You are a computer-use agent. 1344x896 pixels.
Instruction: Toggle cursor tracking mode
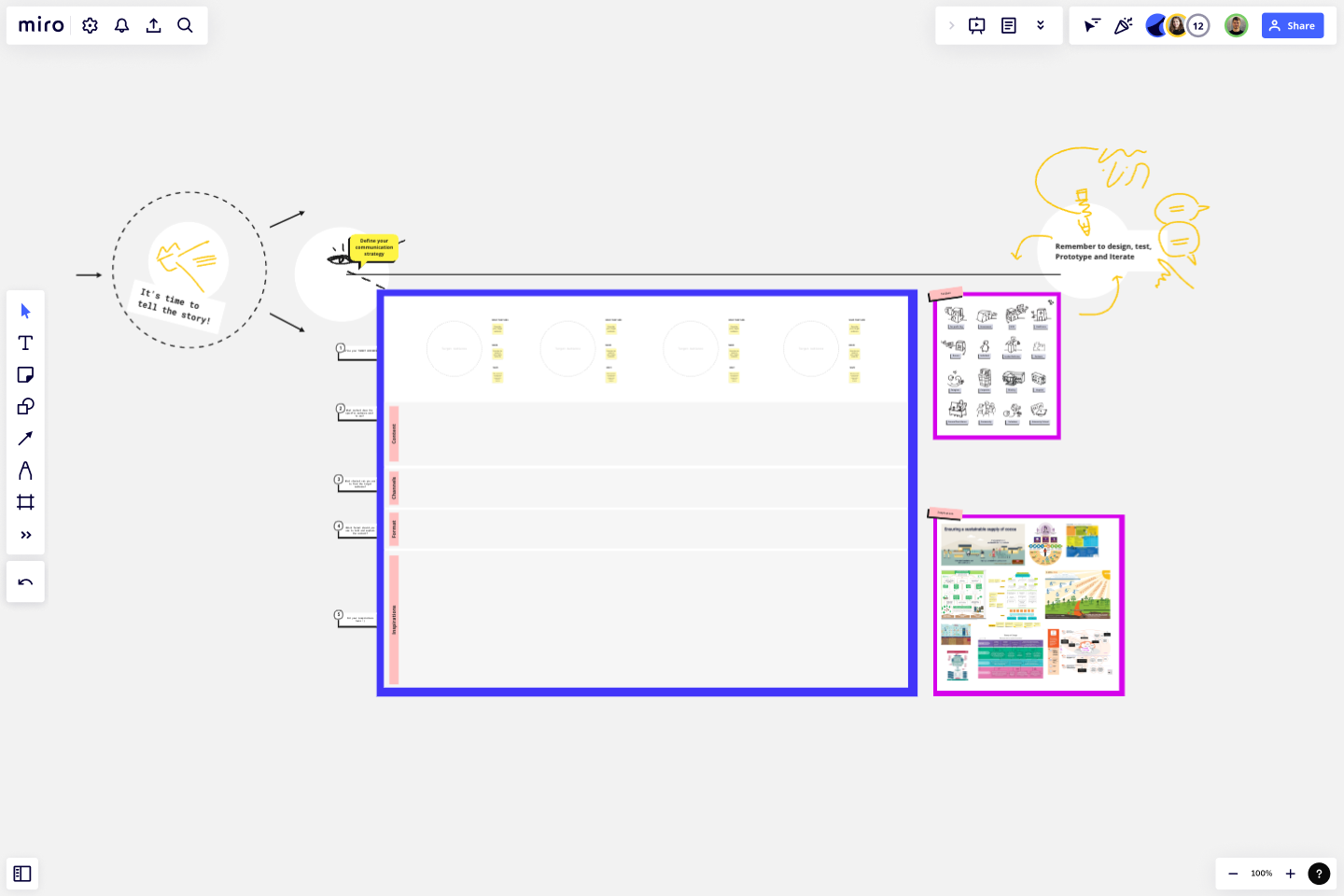click(x=1091, y=25)
